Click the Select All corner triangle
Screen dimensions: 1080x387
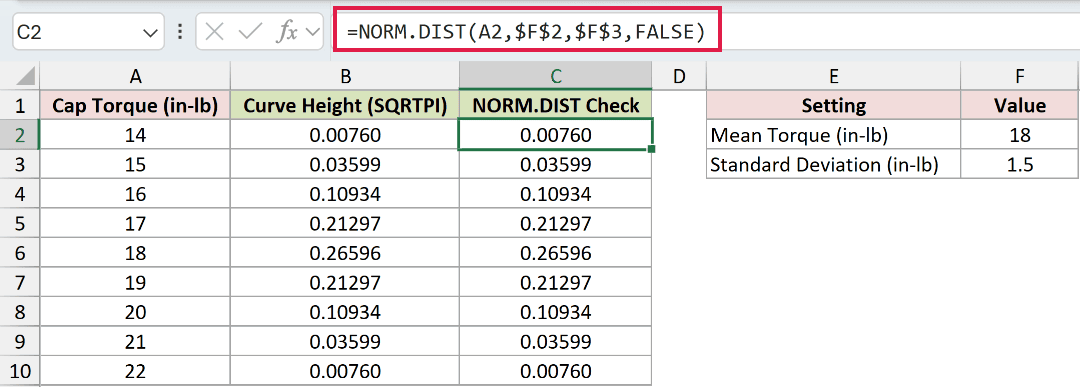pyautogui.click(x=25, y=76)
